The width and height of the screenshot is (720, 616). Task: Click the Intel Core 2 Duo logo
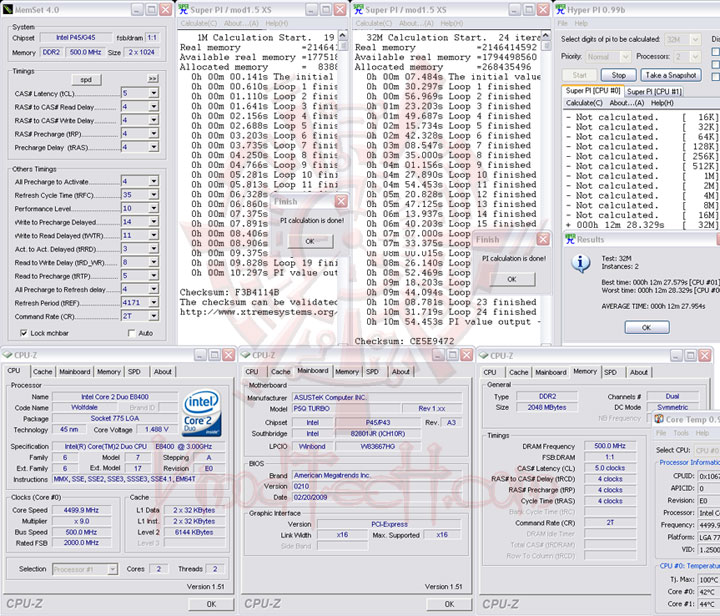(202, 412)
